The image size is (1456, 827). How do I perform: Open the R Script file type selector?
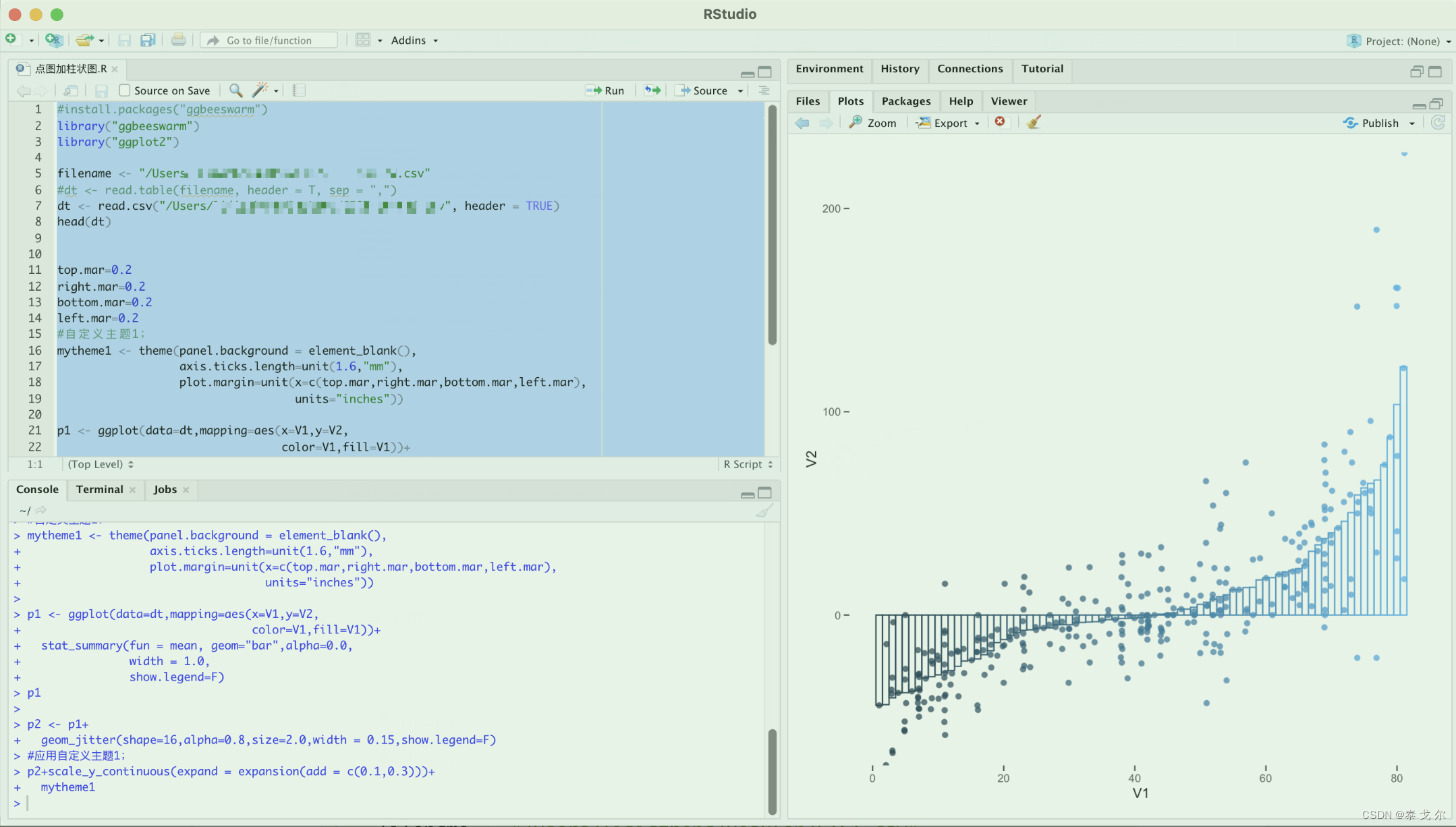point(748,464)
